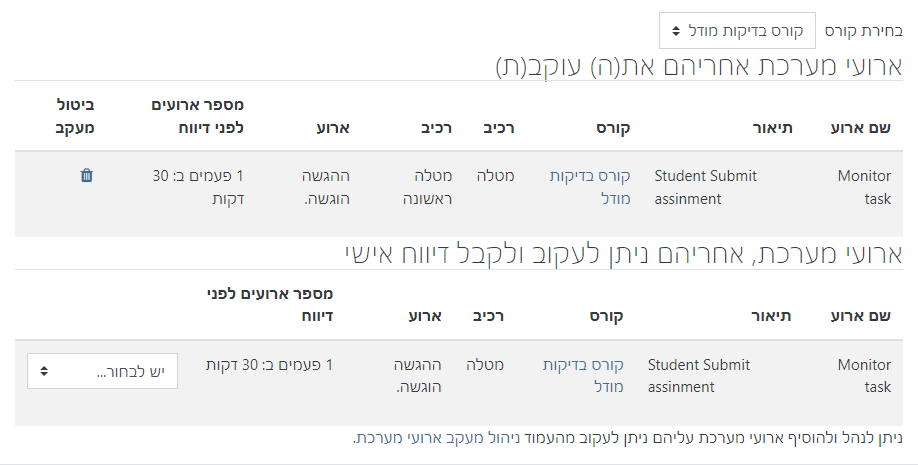Screen dimensions: 918x465
Task: Click the 'מטלה ראשונה' cell
Action: point(433,187)
